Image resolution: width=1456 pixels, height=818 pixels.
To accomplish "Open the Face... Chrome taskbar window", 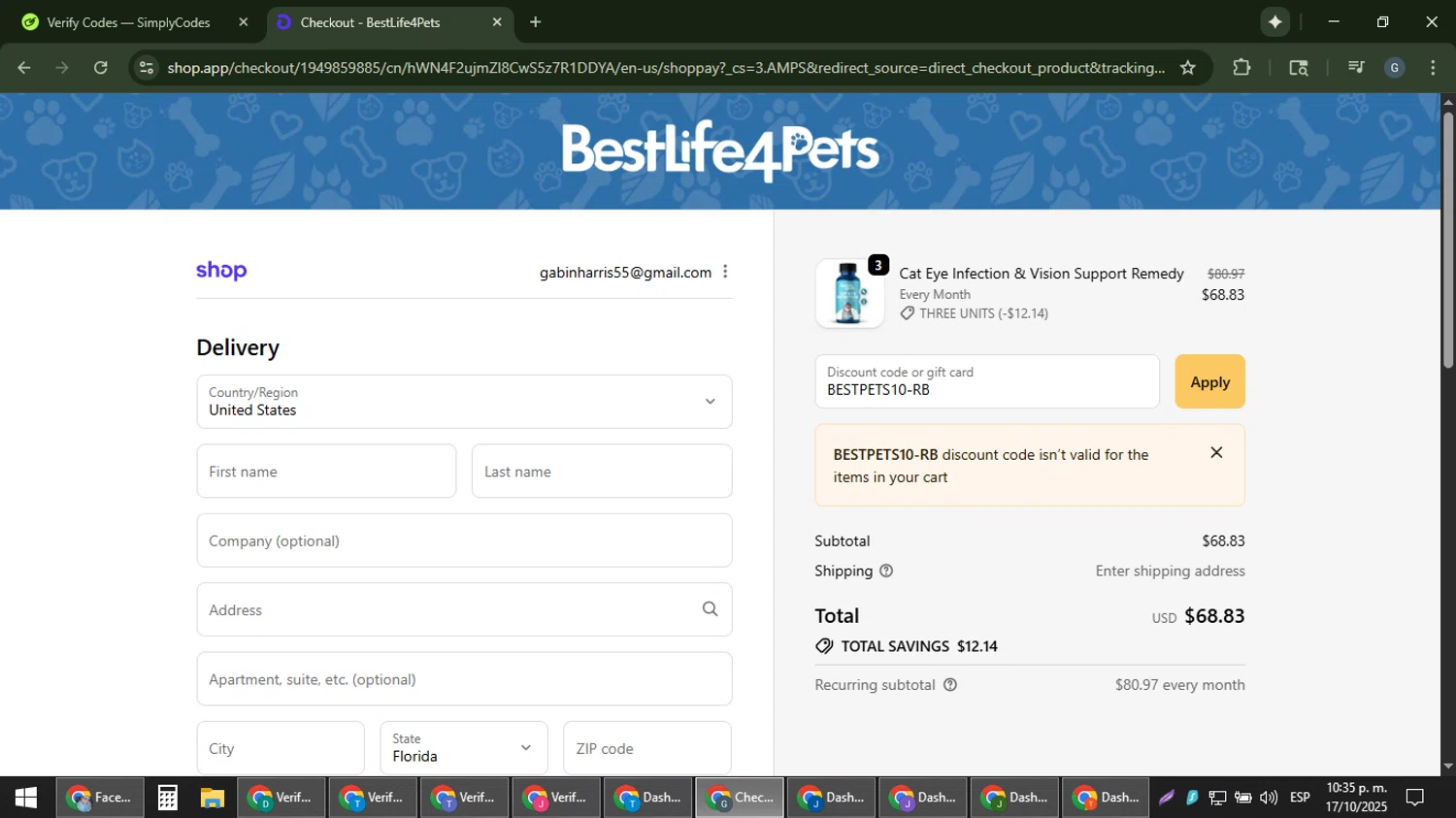I will 100,798.
